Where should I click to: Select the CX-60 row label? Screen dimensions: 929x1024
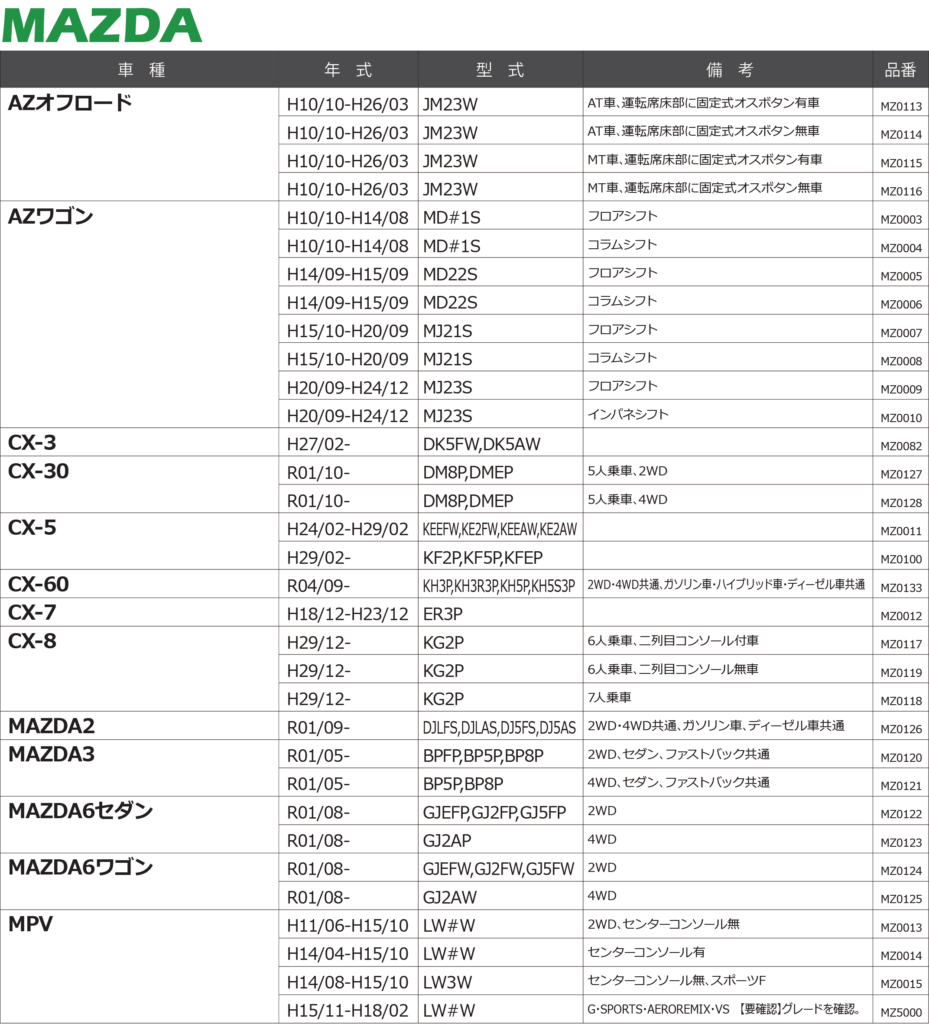39,584
